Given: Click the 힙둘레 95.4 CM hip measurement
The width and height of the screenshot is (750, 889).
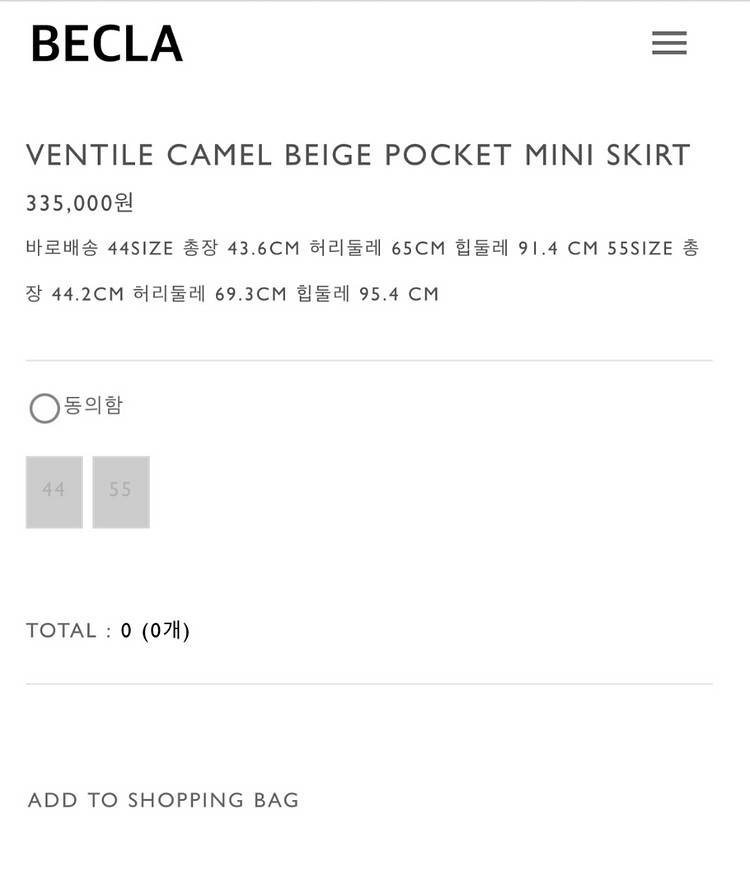Looking at the screenshot, I should pos(367,294).
